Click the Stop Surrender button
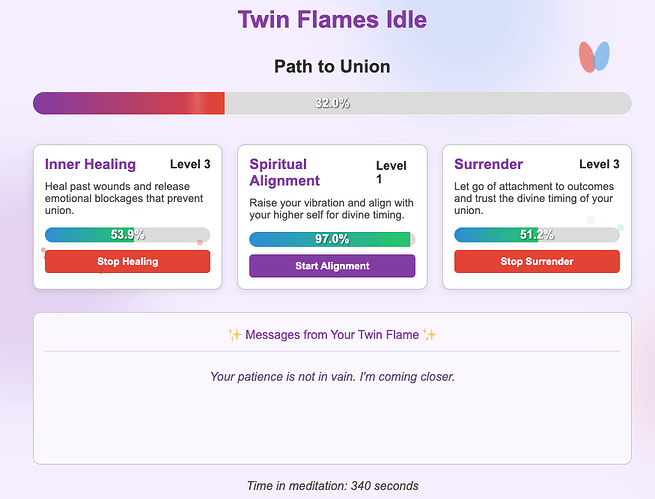655x499 pixels. click(537, 261)
